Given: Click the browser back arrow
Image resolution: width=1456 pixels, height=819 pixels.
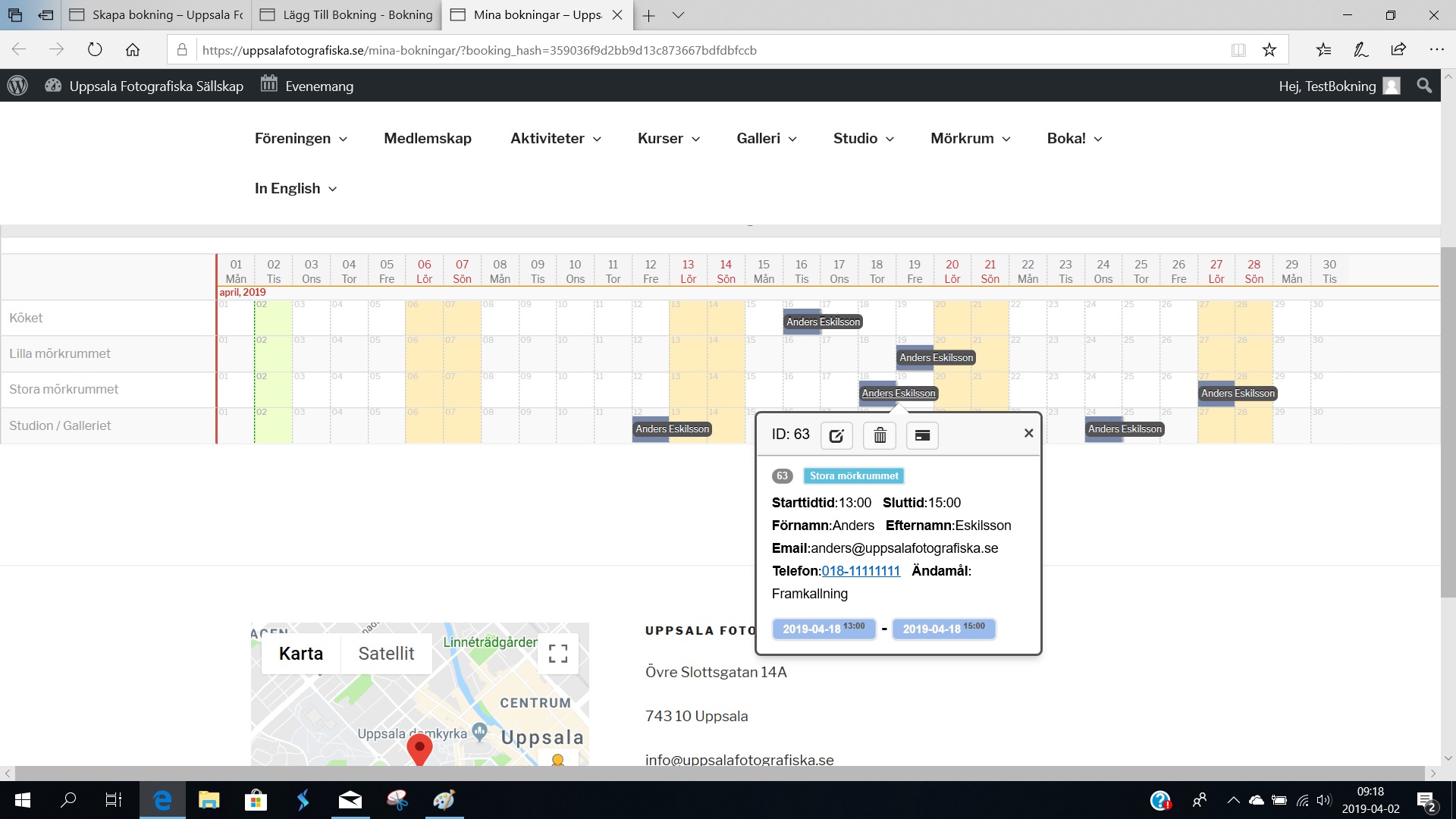Looking at the screenshot, I should (19, 50).
